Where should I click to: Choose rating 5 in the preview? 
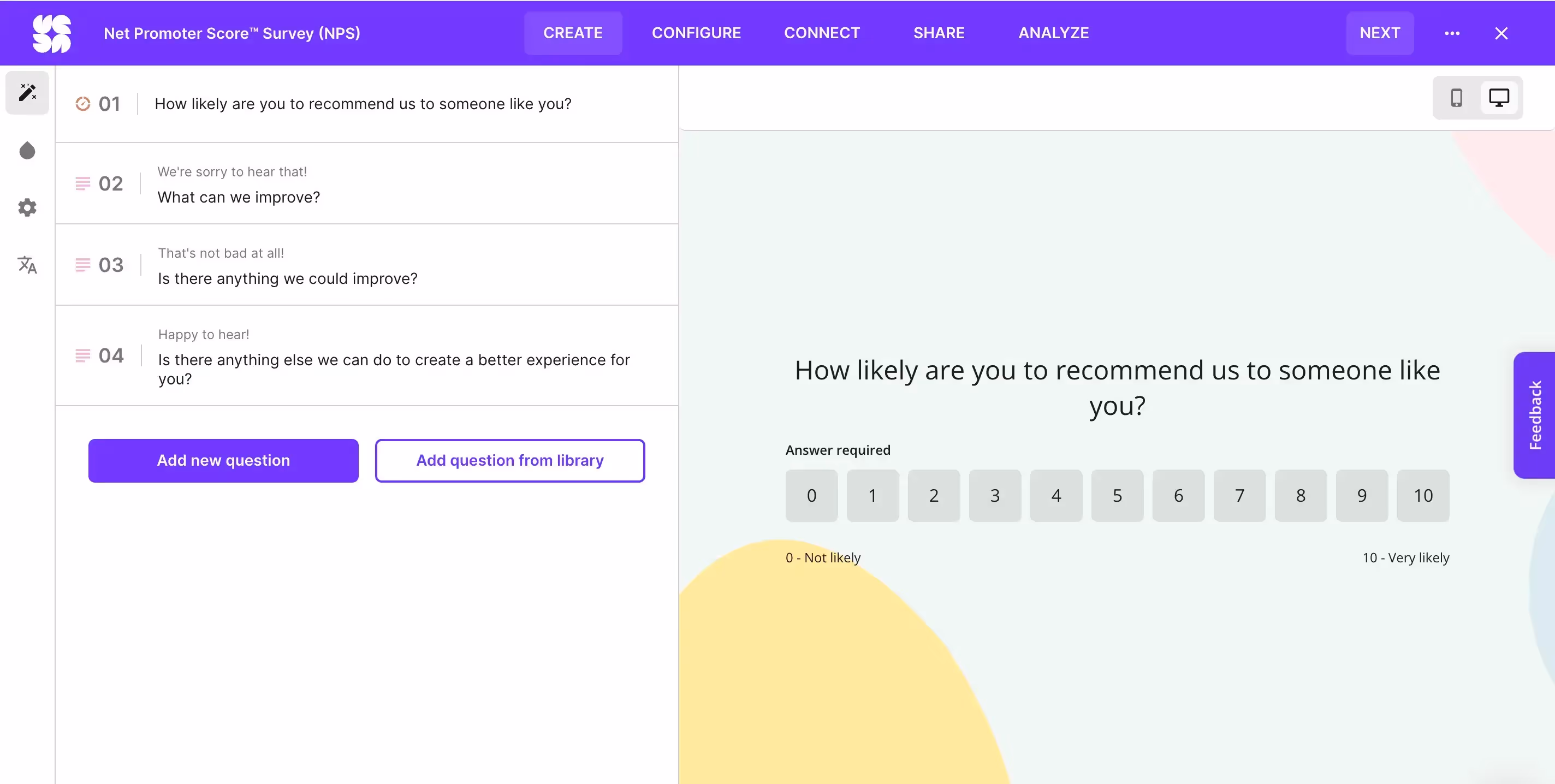(x=1117, y=496)
